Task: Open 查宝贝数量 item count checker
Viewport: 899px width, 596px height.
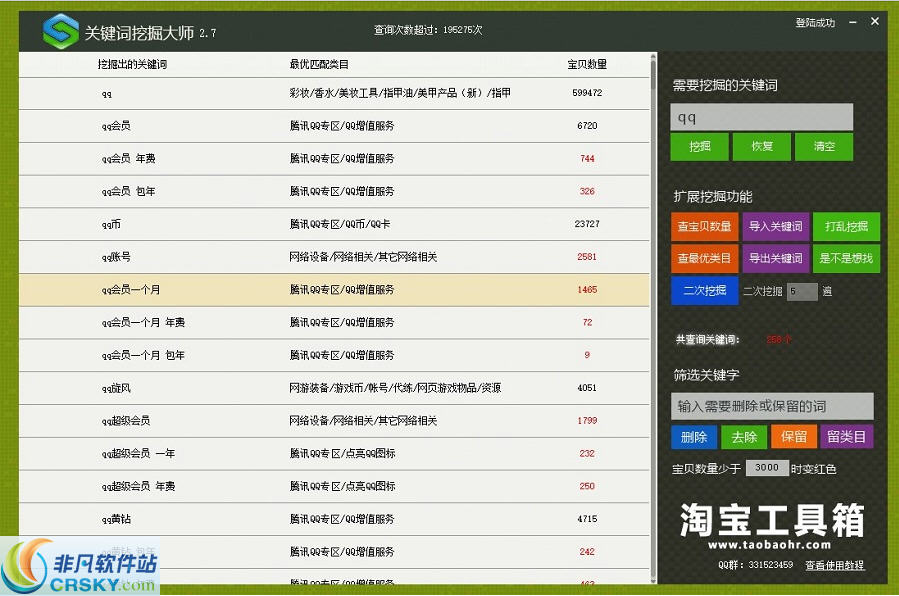Action: click(704, 226)
